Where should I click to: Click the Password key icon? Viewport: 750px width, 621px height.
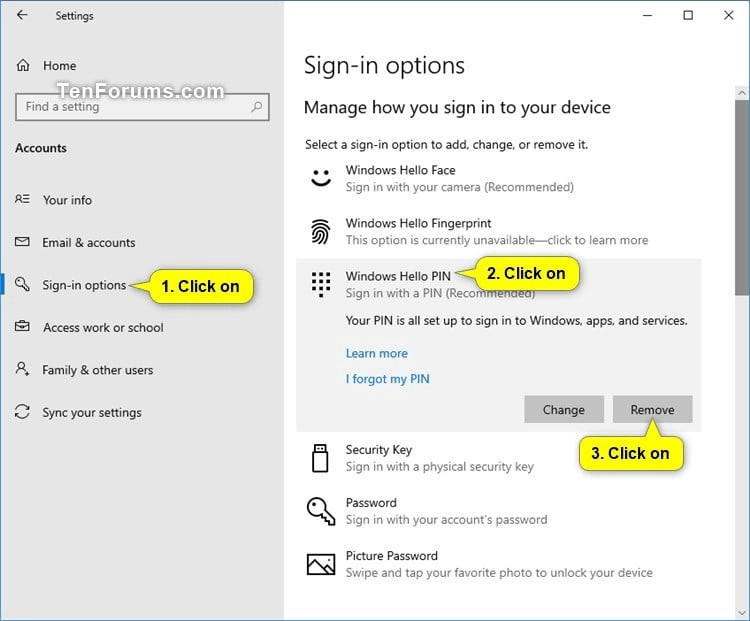point(320,511)
